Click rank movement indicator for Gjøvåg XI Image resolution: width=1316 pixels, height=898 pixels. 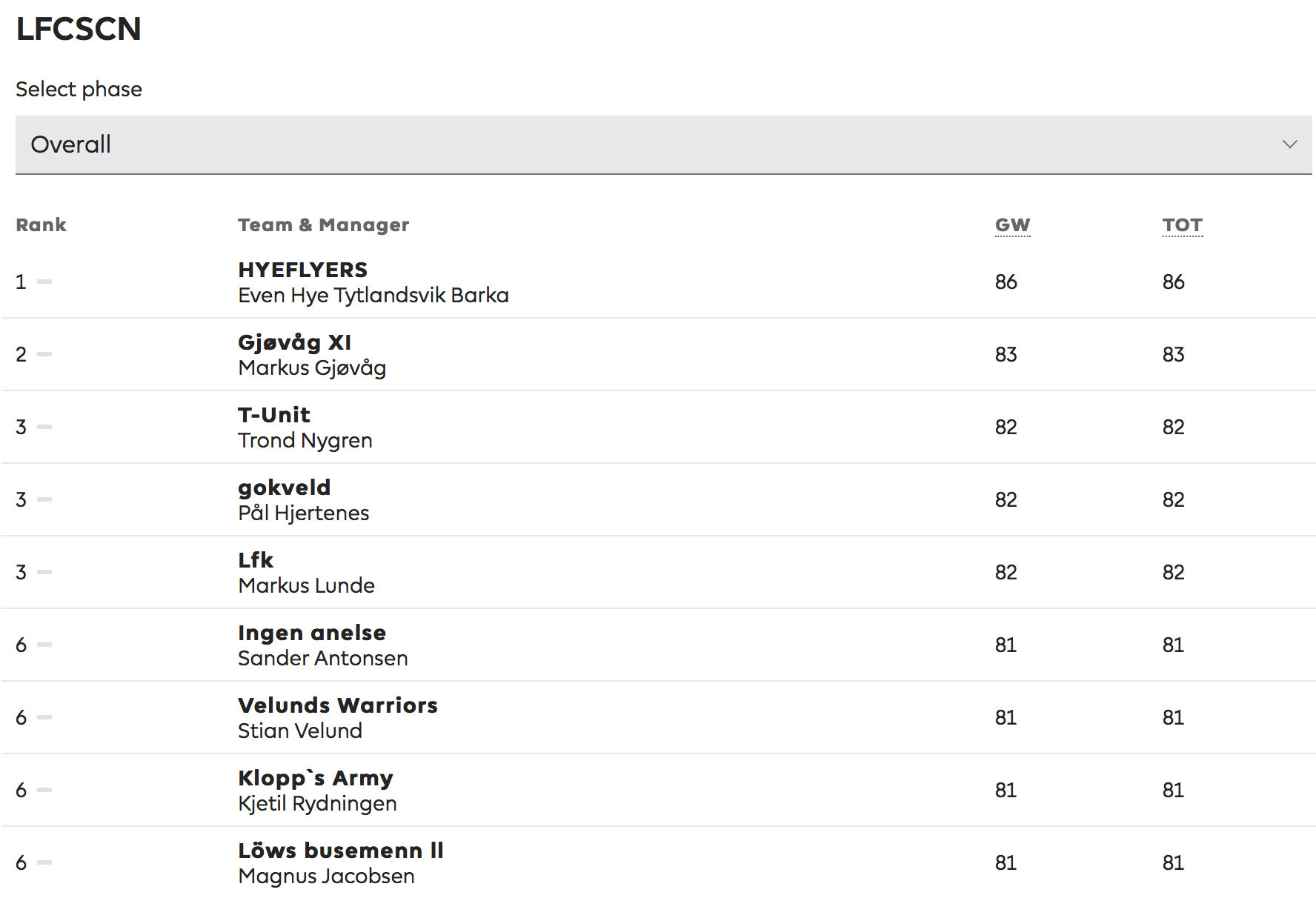click(x=44, y=354)
